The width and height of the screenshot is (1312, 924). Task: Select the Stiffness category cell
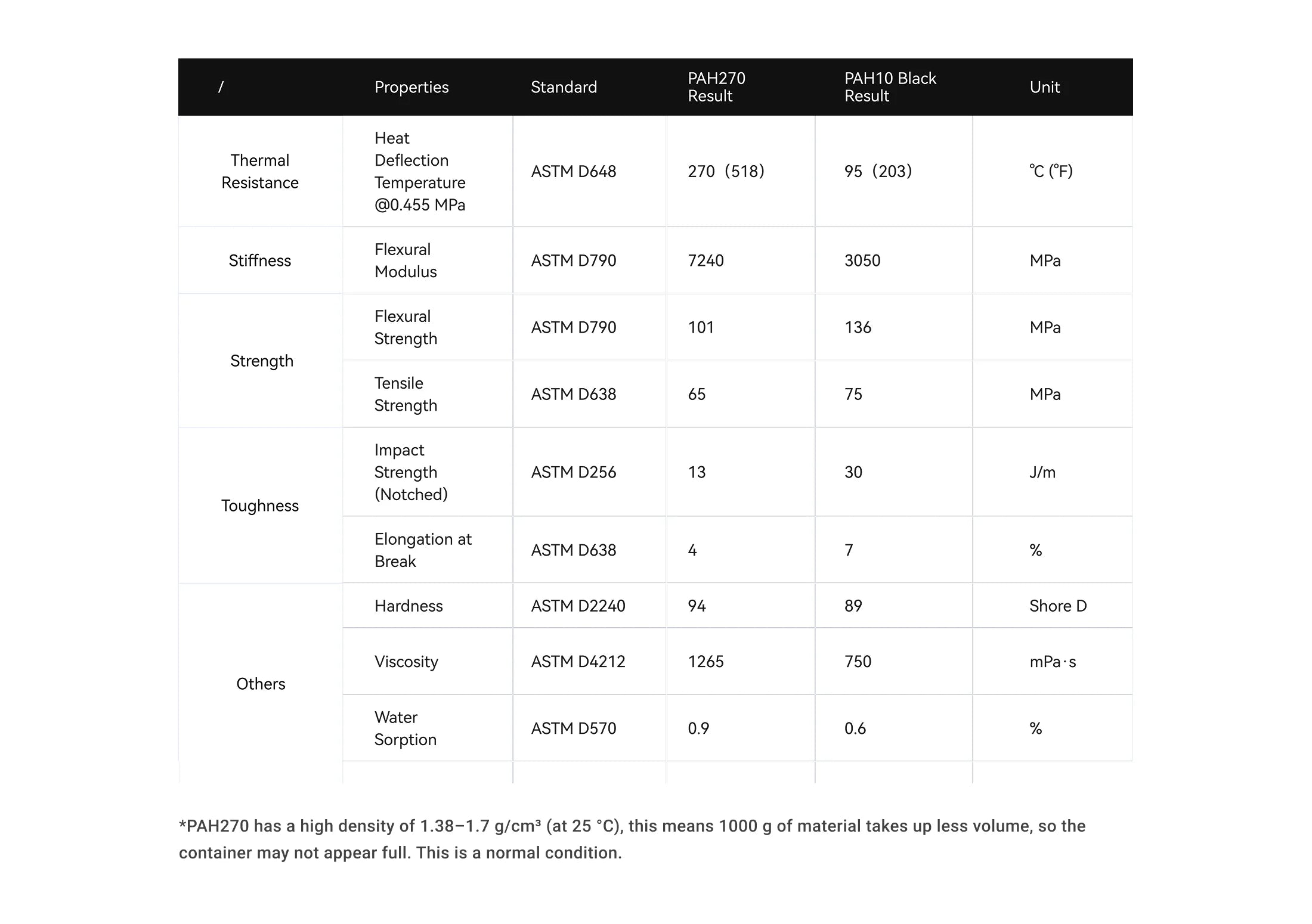(x=260, y=261)
